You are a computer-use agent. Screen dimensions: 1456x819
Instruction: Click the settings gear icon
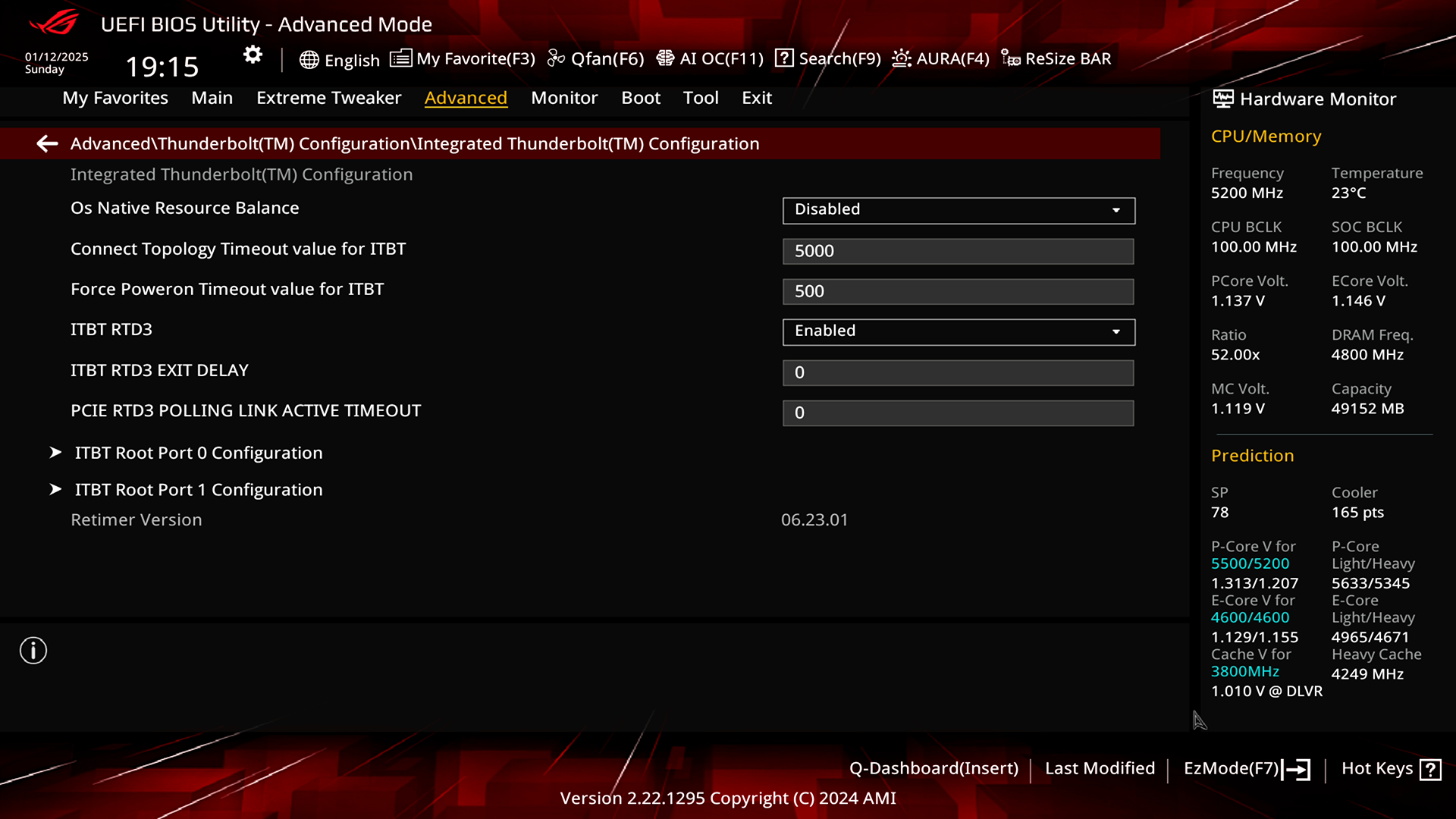252,56
